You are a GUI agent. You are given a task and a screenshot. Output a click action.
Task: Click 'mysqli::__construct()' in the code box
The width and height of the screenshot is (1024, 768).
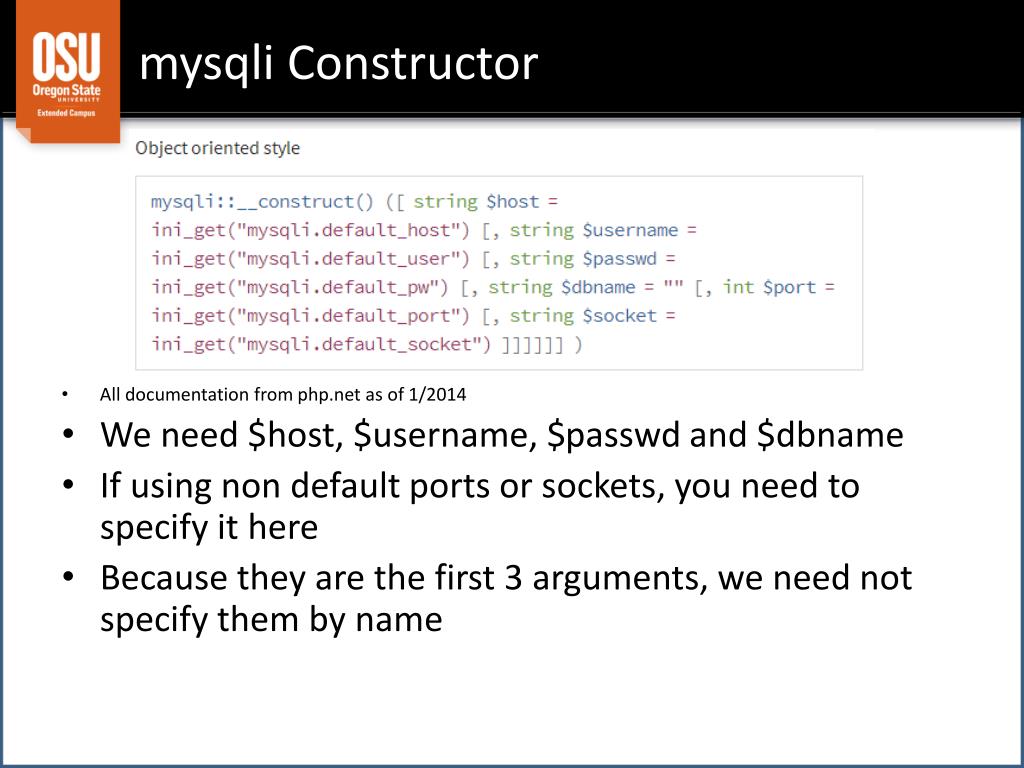(x=262, y=202)
